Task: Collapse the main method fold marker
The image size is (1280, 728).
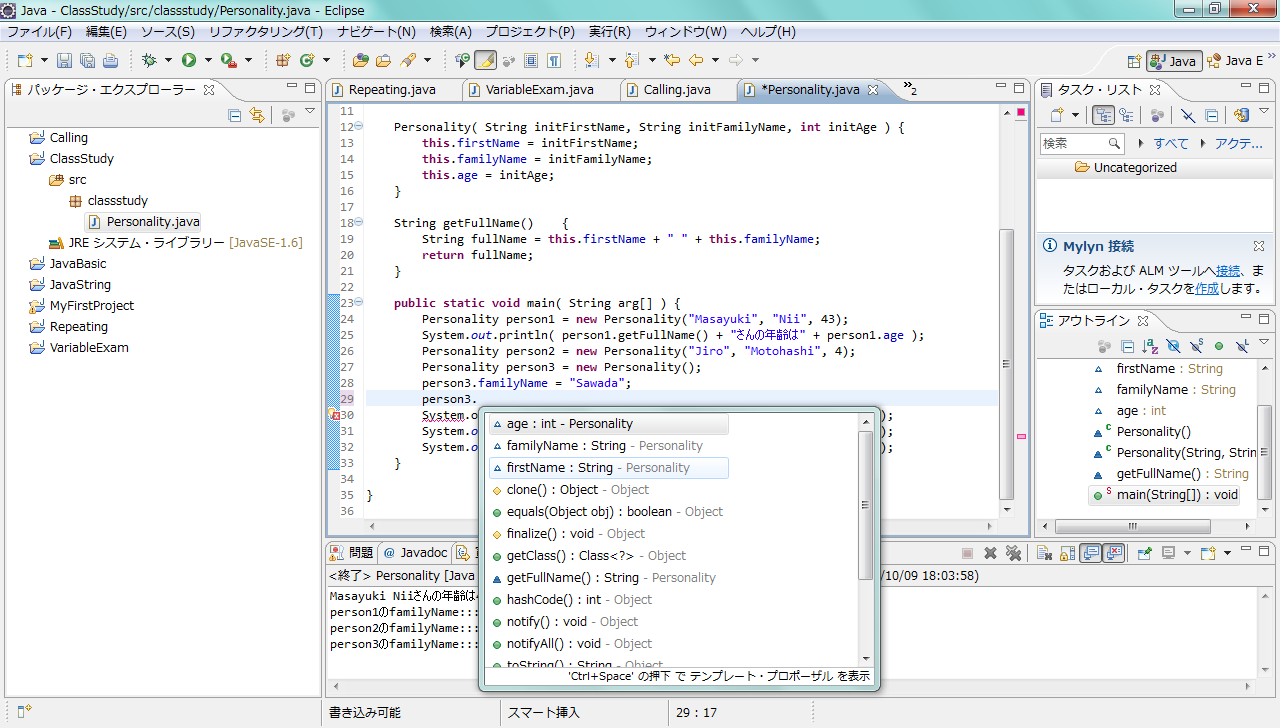Action: click(358, 302)
